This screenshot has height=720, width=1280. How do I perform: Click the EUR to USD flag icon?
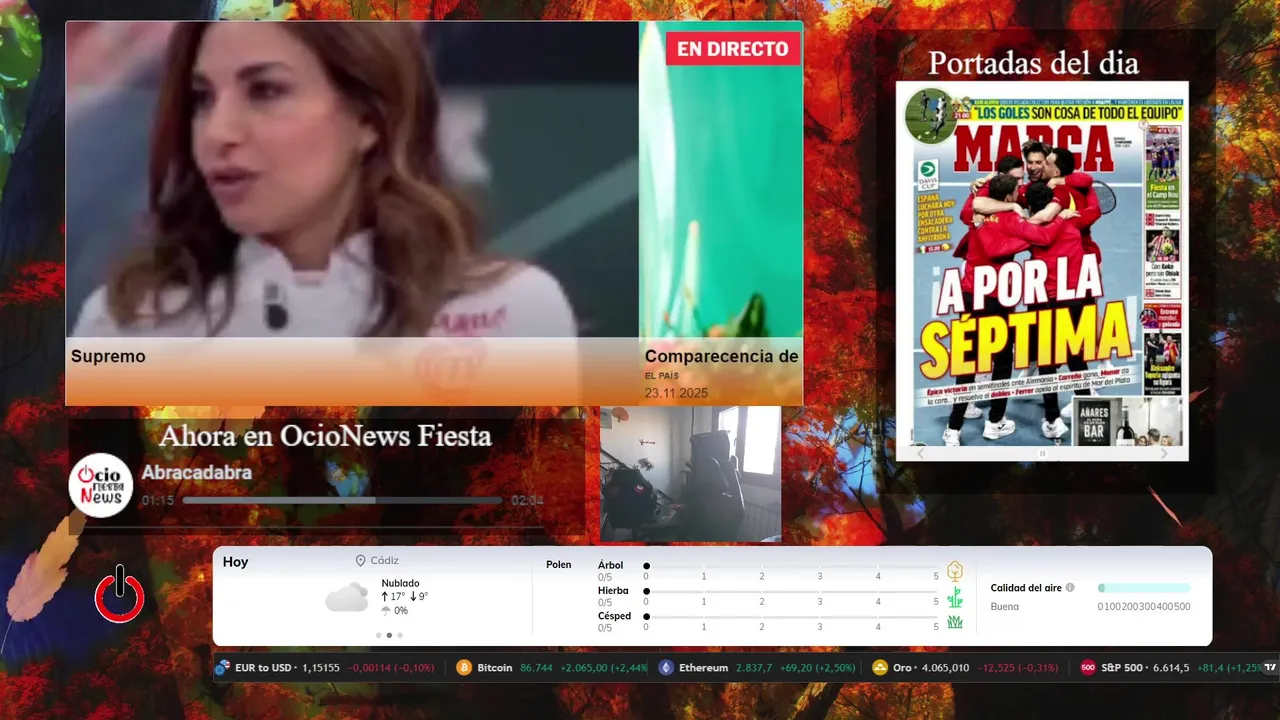pyautogui.click(x=223, y=668)
